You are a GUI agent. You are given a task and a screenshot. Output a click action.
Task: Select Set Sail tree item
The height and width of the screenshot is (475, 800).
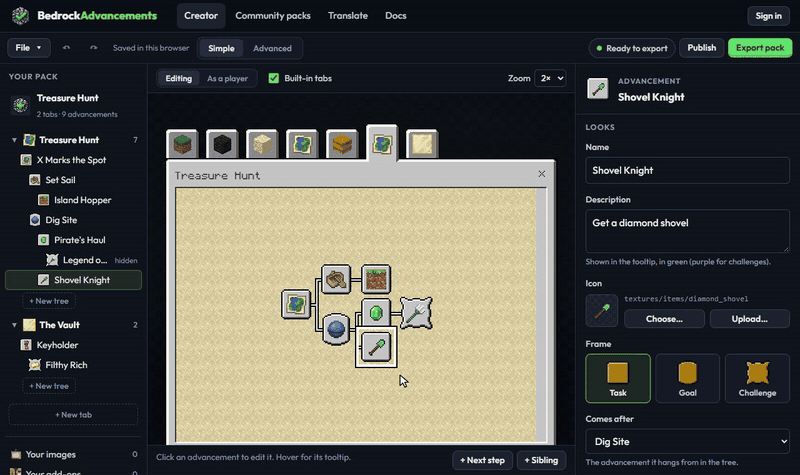pyautogui.click(x=73, y=180)
